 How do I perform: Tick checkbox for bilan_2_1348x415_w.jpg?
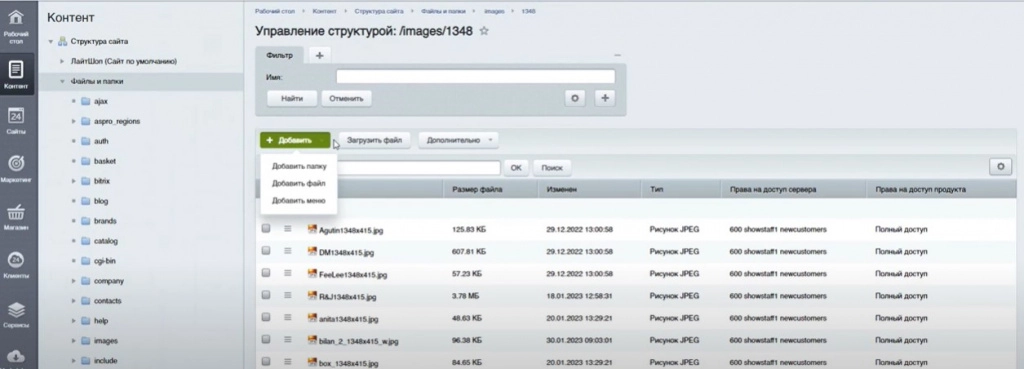pos(266,340)
